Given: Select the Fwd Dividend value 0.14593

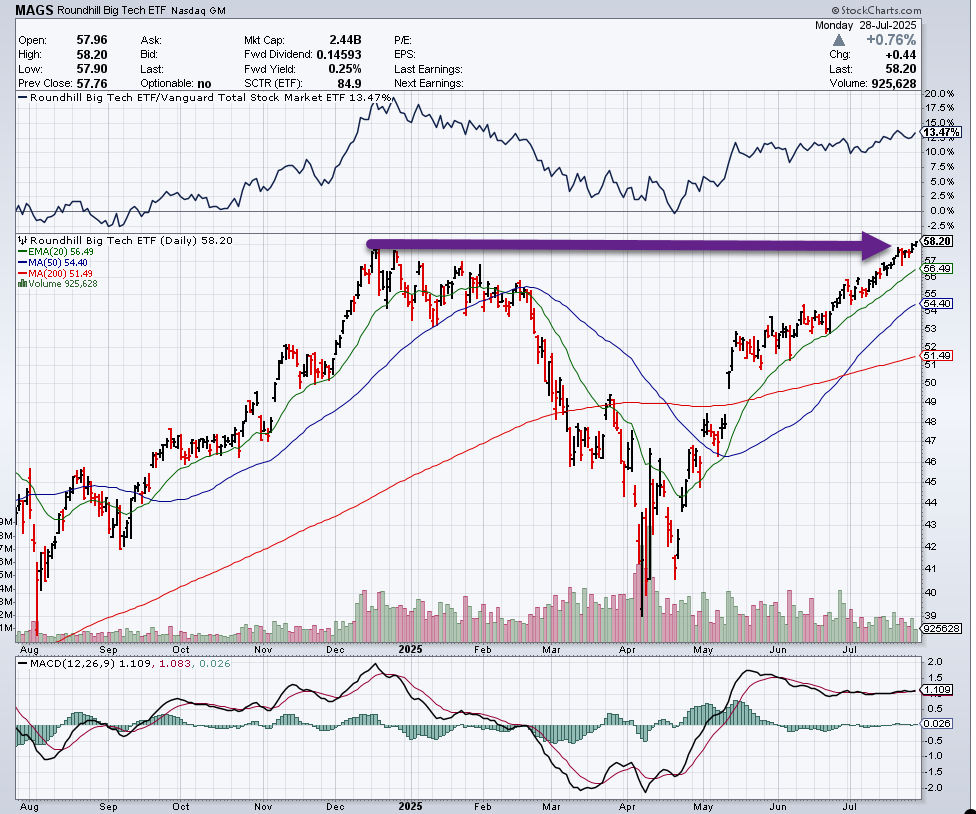Looking at the screenshot, I should [x=339, y=54].
